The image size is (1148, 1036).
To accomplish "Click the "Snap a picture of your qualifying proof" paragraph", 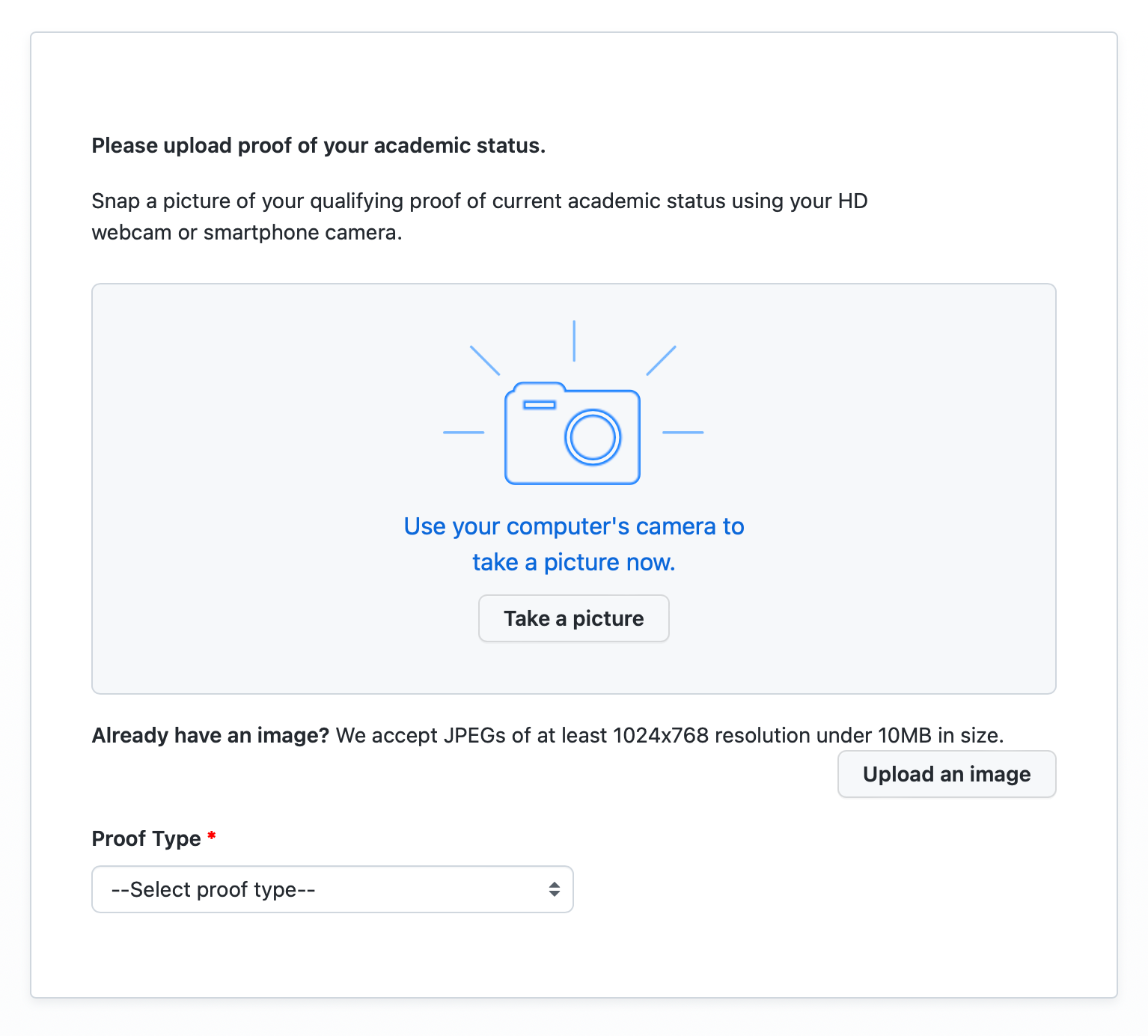I will 480,216.
